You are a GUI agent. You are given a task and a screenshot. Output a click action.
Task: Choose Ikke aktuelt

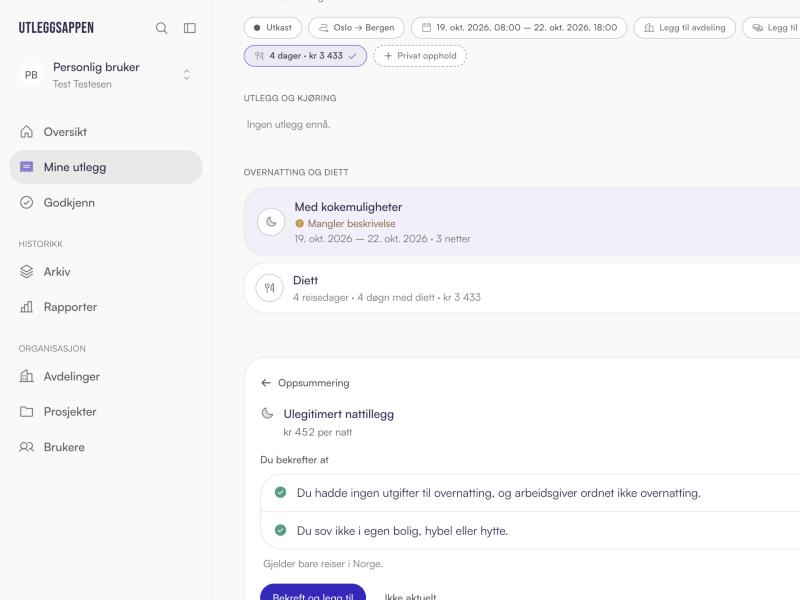pyautogui.click(x=410, y=596)
